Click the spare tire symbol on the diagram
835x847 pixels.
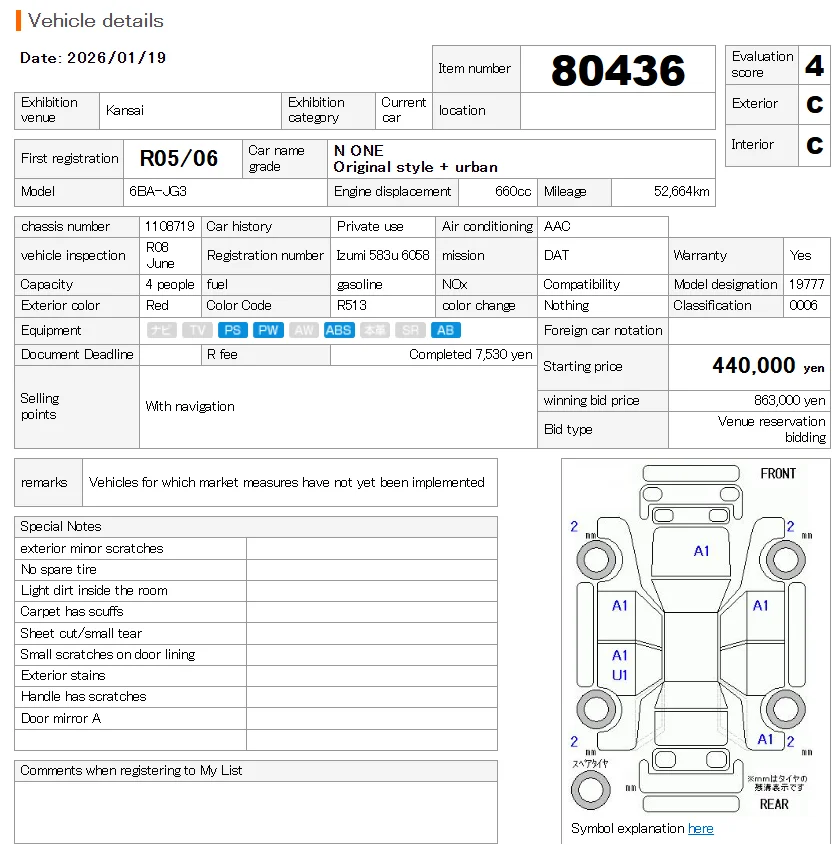coord(592,787)
